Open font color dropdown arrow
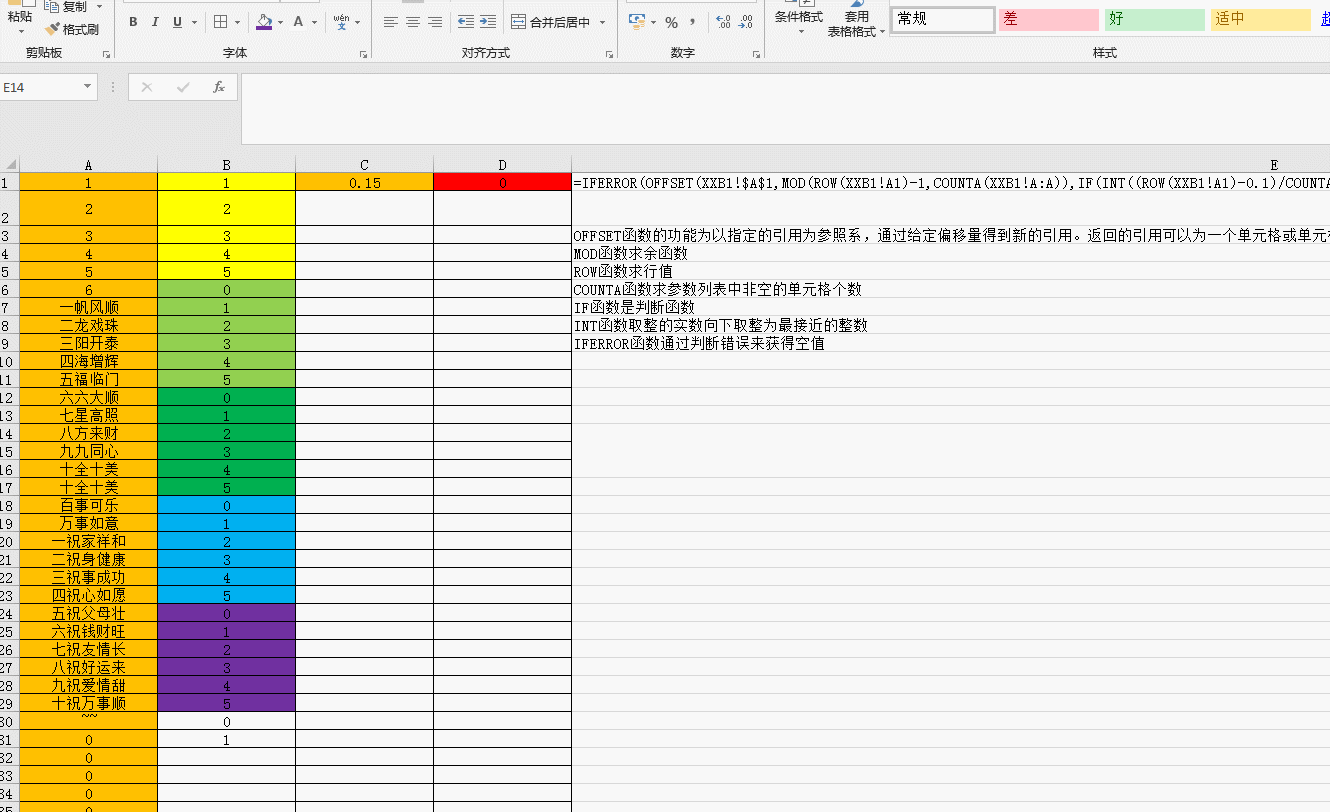The image size is (1330, 812). pos(314,22)
